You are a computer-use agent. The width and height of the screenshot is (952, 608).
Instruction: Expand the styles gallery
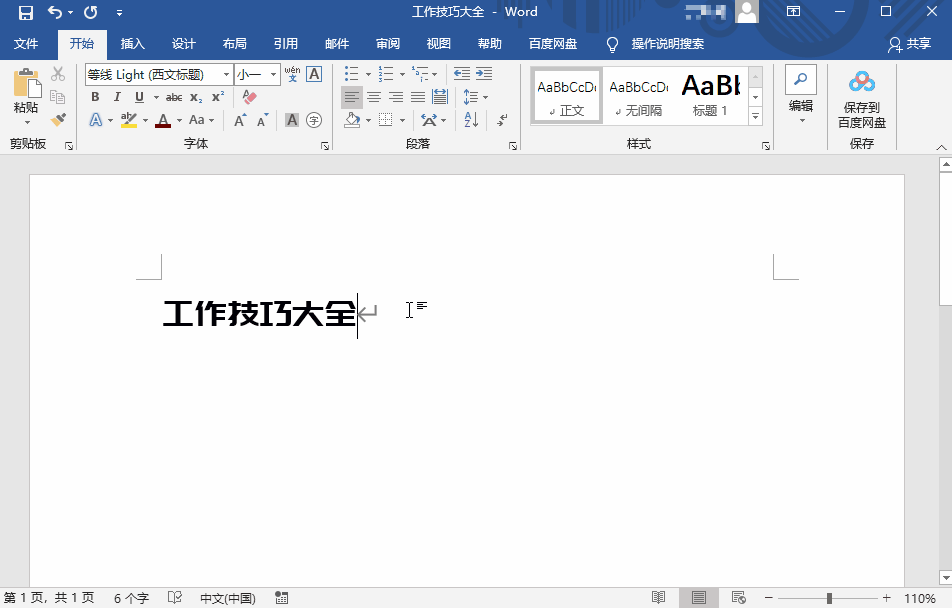[x=755, y=116]
